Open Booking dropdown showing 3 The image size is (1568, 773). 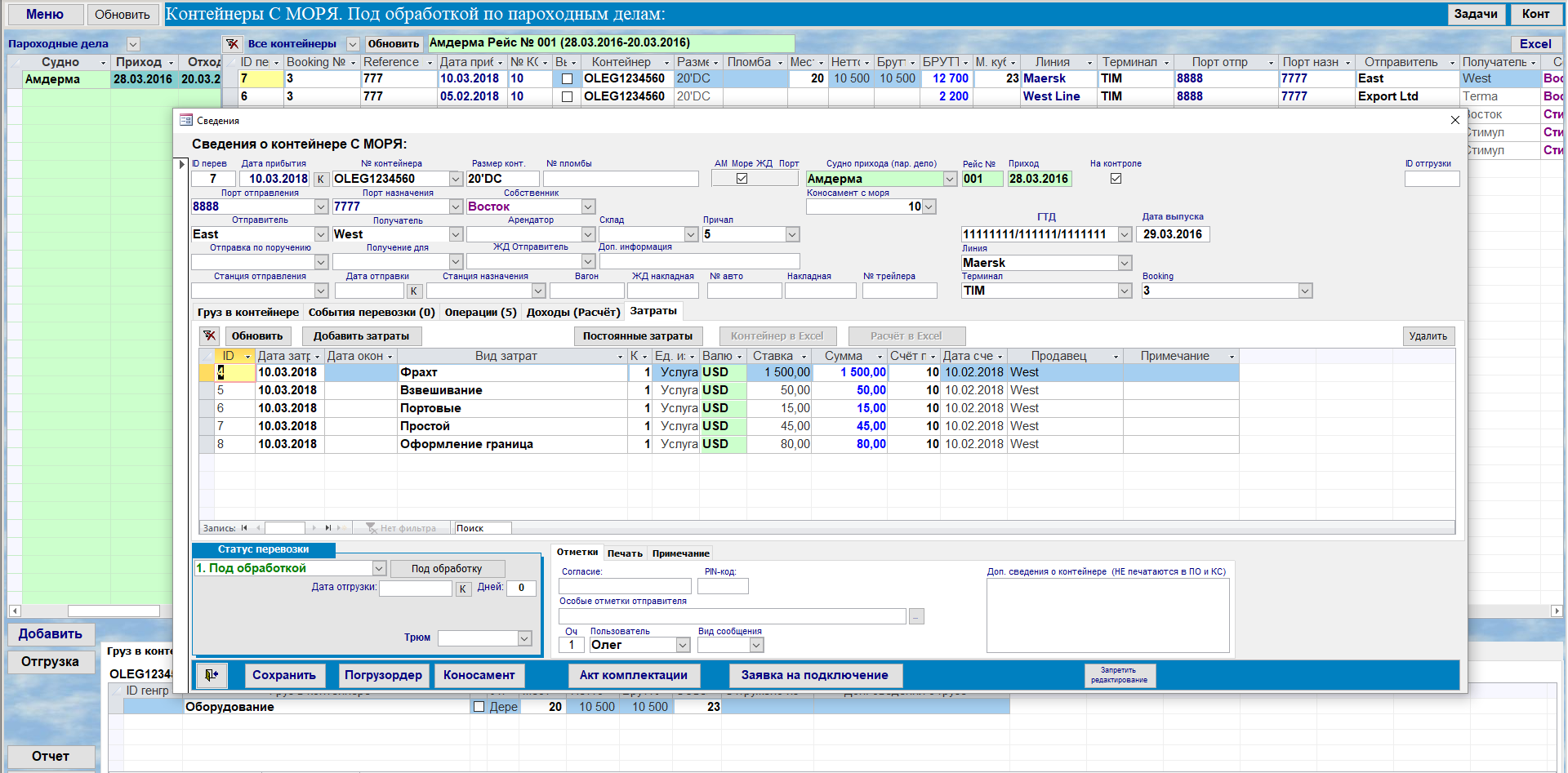point(1305,291)
